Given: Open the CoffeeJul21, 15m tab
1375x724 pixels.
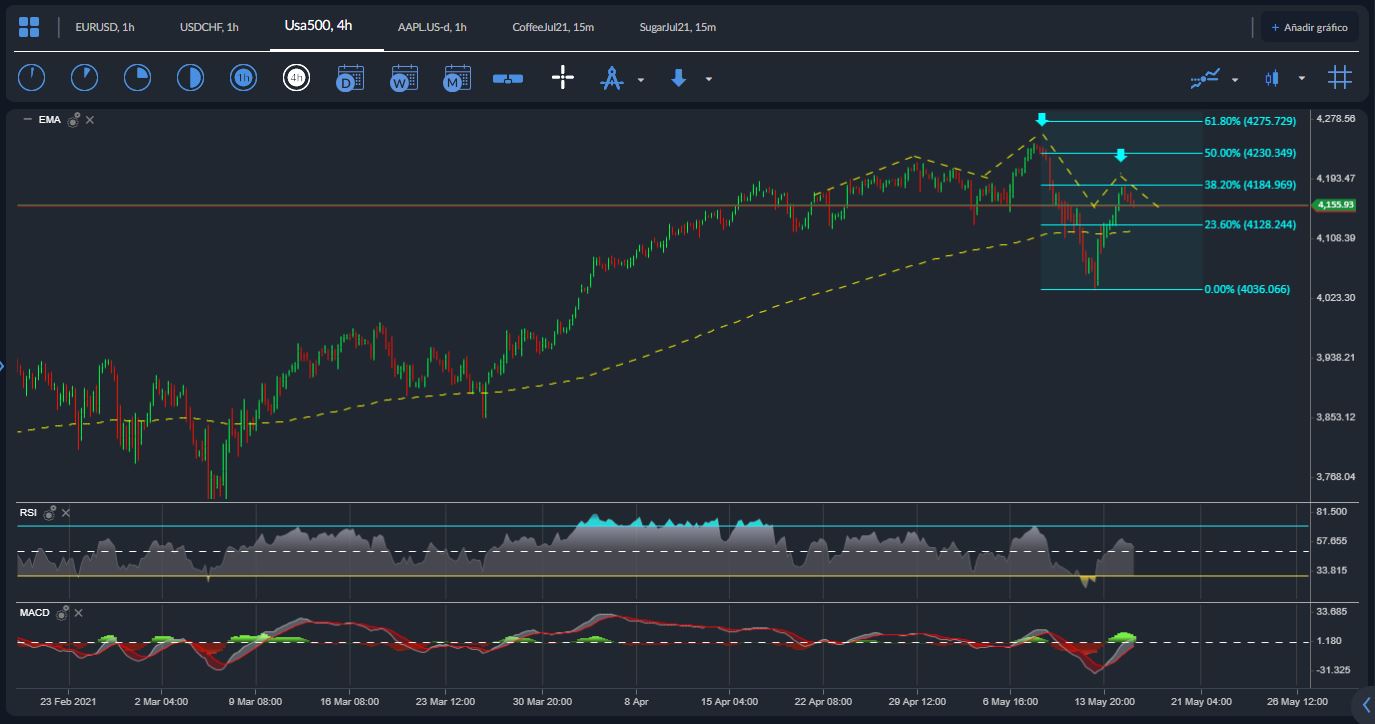Looking at the screenshot, I should pos(553,27).
